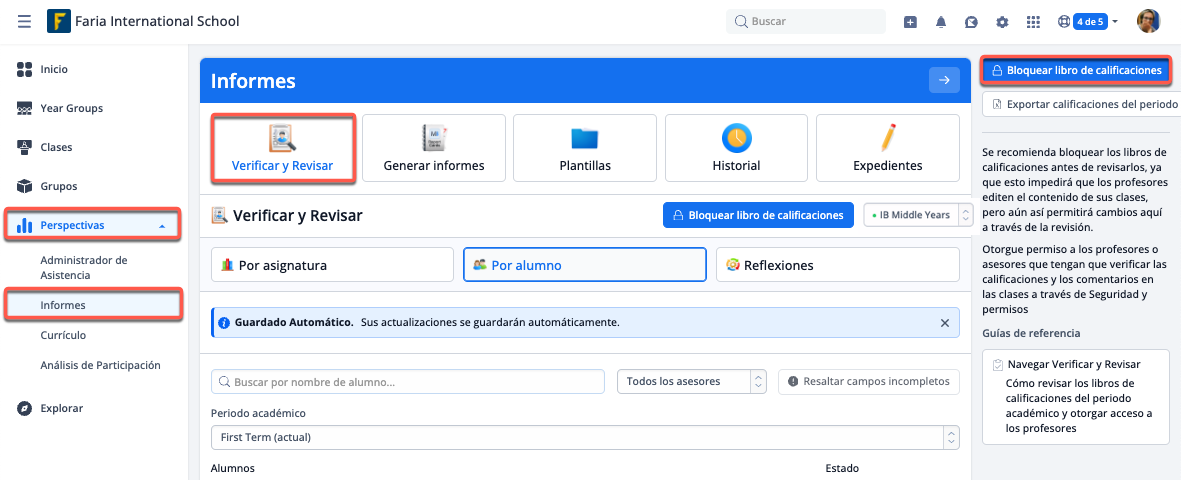Image resolution: width=1181 pixels, height=480 pixels.
Task: Open the user profile avatar
Action: (1149, 21)
